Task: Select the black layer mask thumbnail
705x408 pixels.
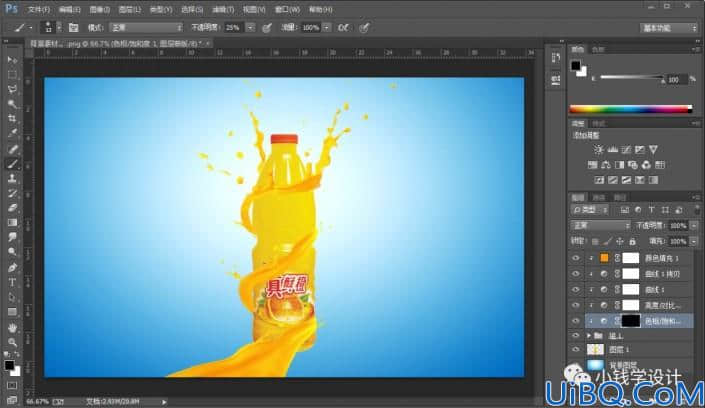Action: pyautogui.click(x=630, y=321)
